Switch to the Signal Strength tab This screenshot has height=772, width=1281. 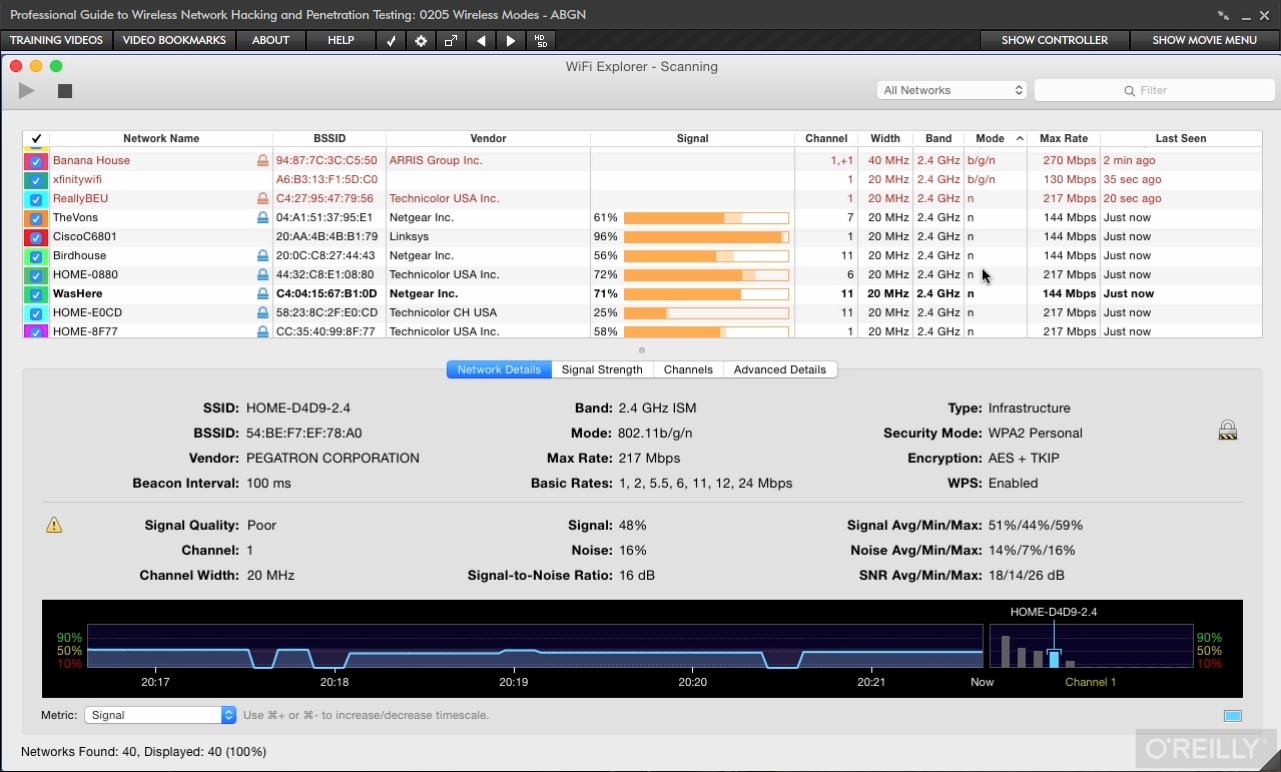click(x=602, y=369)
